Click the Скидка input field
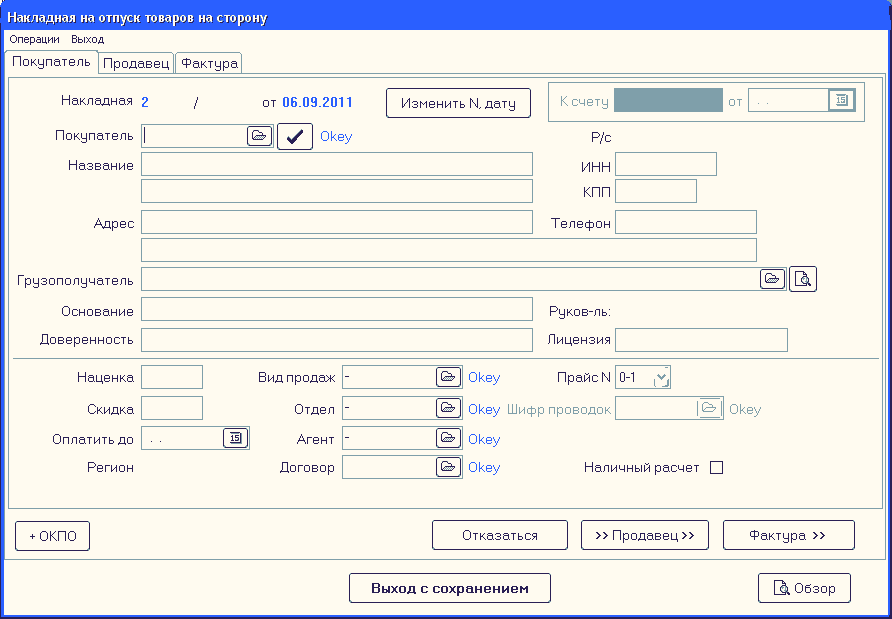The width and height of the screenshot is (892, 619). click(x=172, y=408)
